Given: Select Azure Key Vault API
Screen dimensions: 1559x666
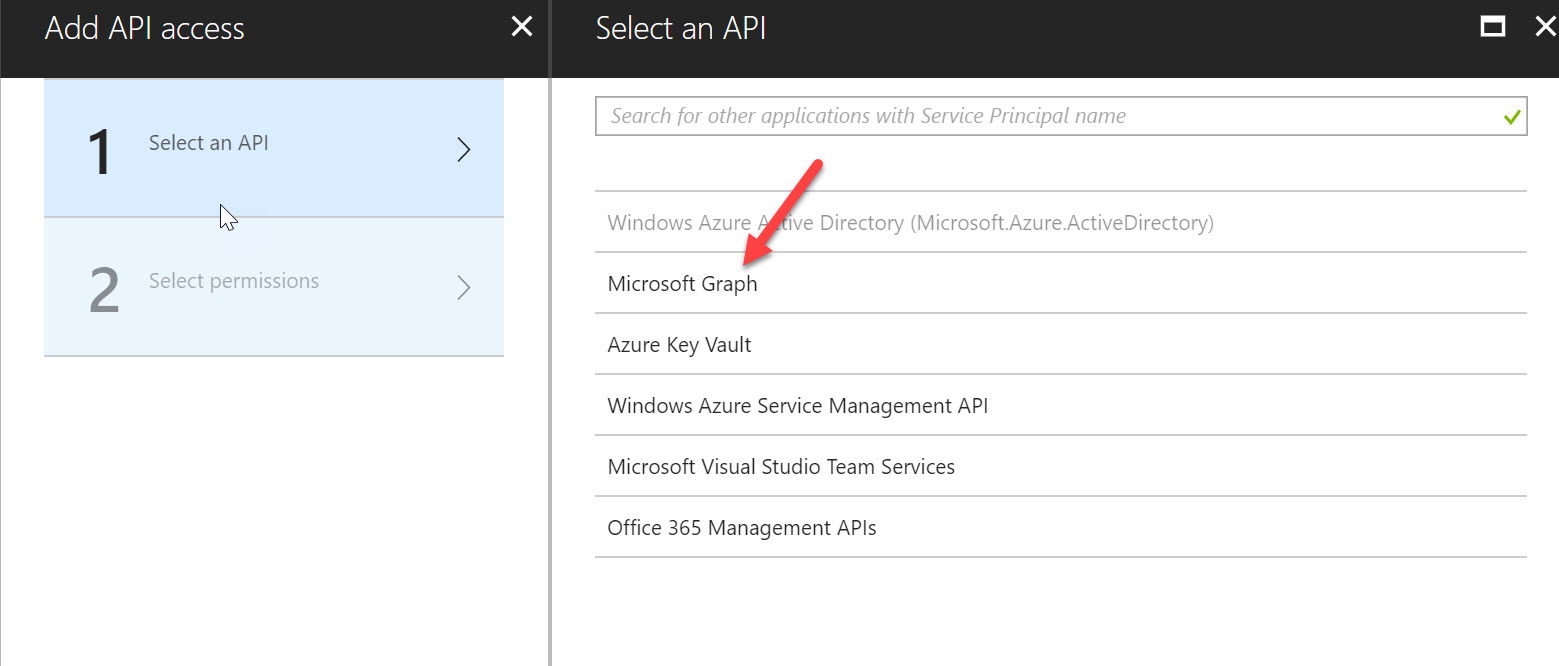Looking at the screenshot, I should (679, 345).
